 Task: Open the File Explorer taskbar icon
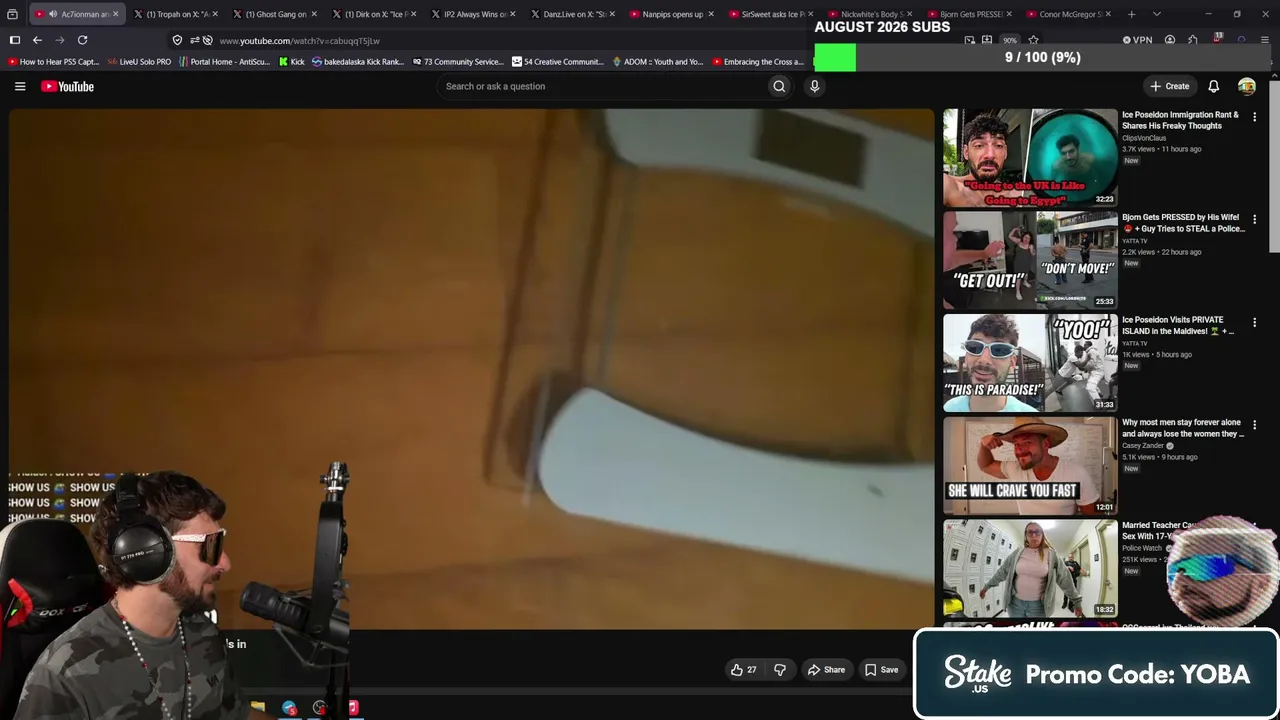(x=258, y=707)
